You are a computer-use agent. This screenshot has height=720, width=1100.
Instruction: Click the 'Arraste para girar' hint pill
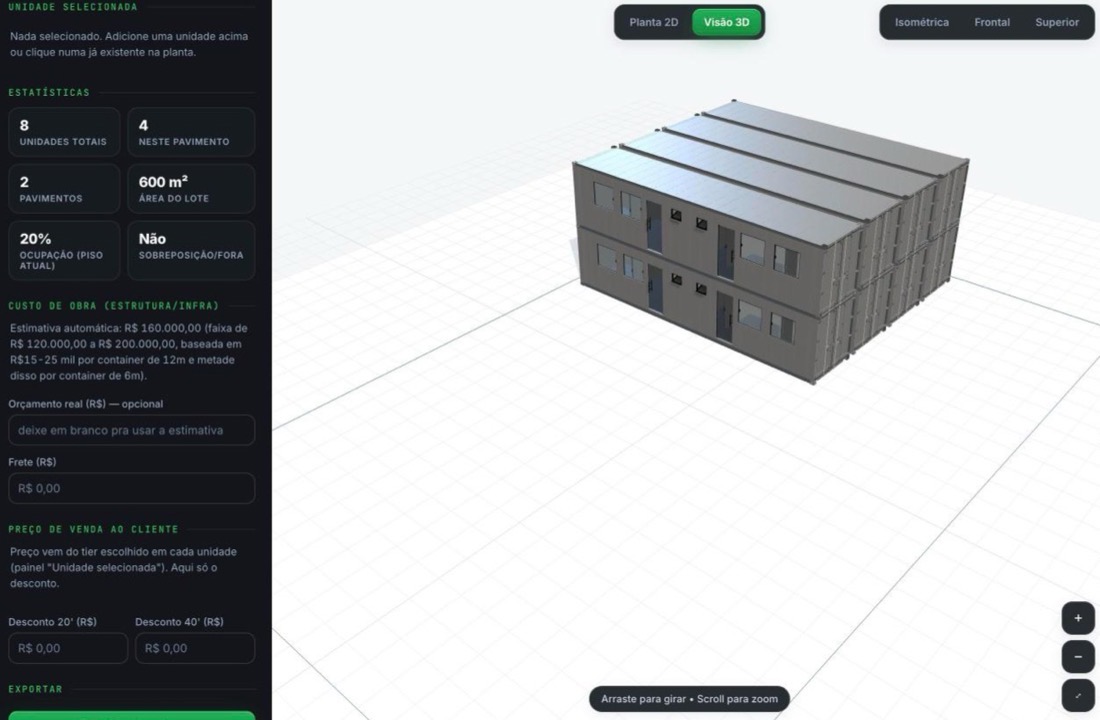[x=689, y=699]
